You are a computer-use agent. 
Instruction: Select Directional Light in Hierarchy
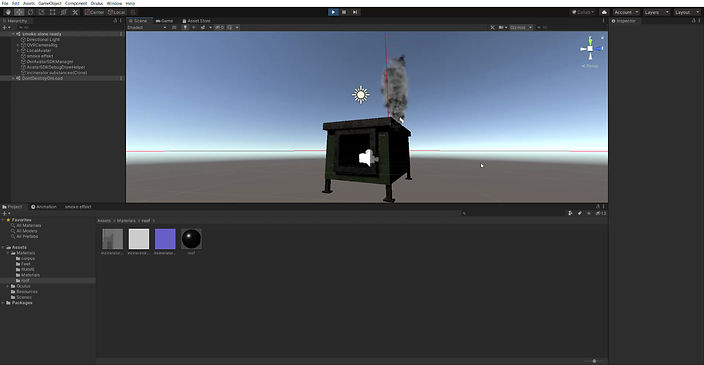pos(43,40)
